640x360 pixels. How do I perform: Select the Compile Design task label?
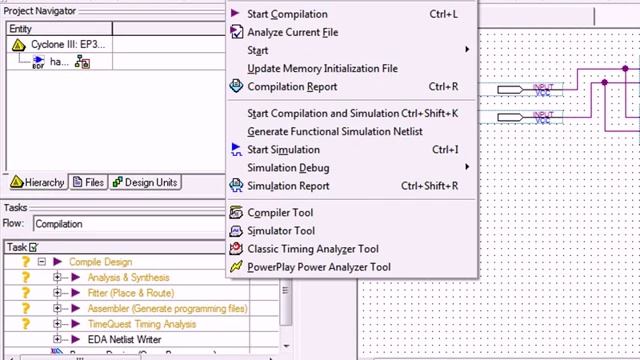(100, 262)
